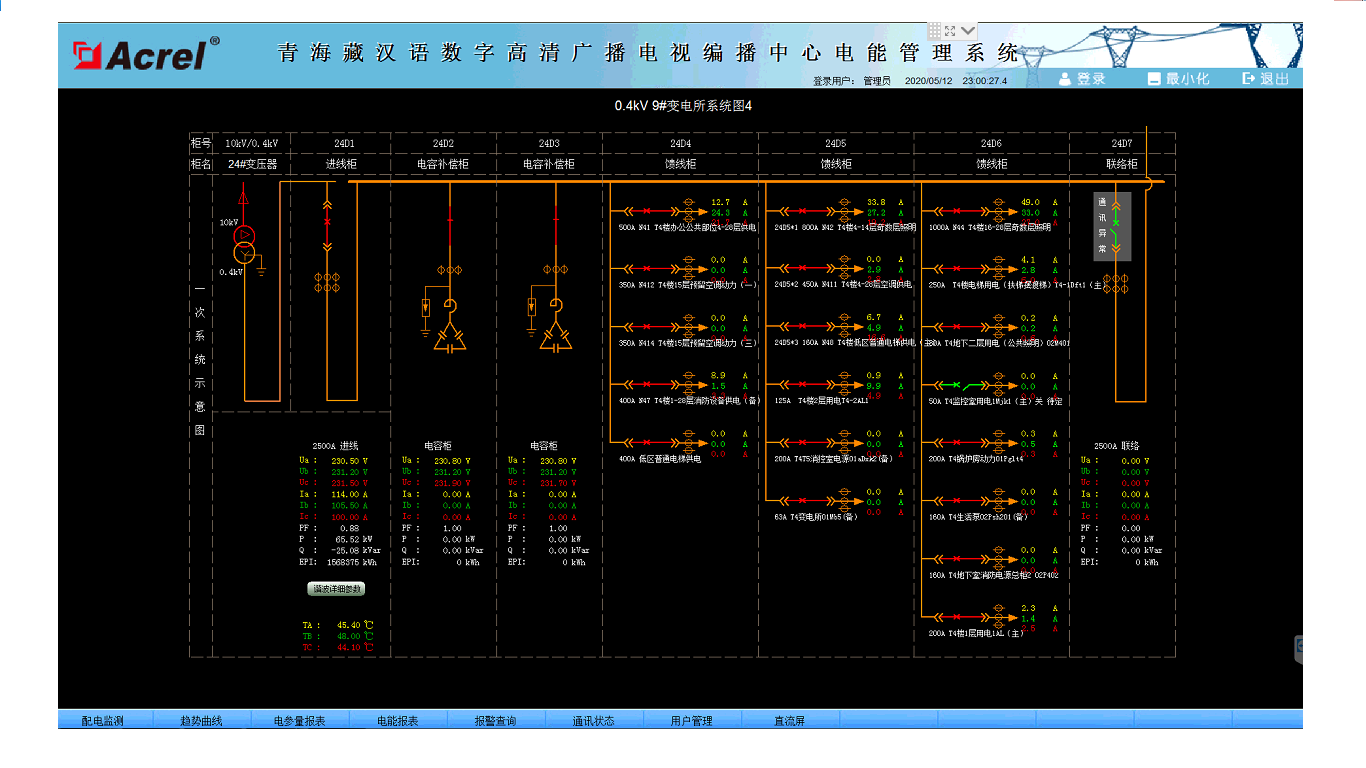The height and width of the screenshot is (768, 1366).
Task: Open the 配电监测 bottom menu
Action: point(103,720)
